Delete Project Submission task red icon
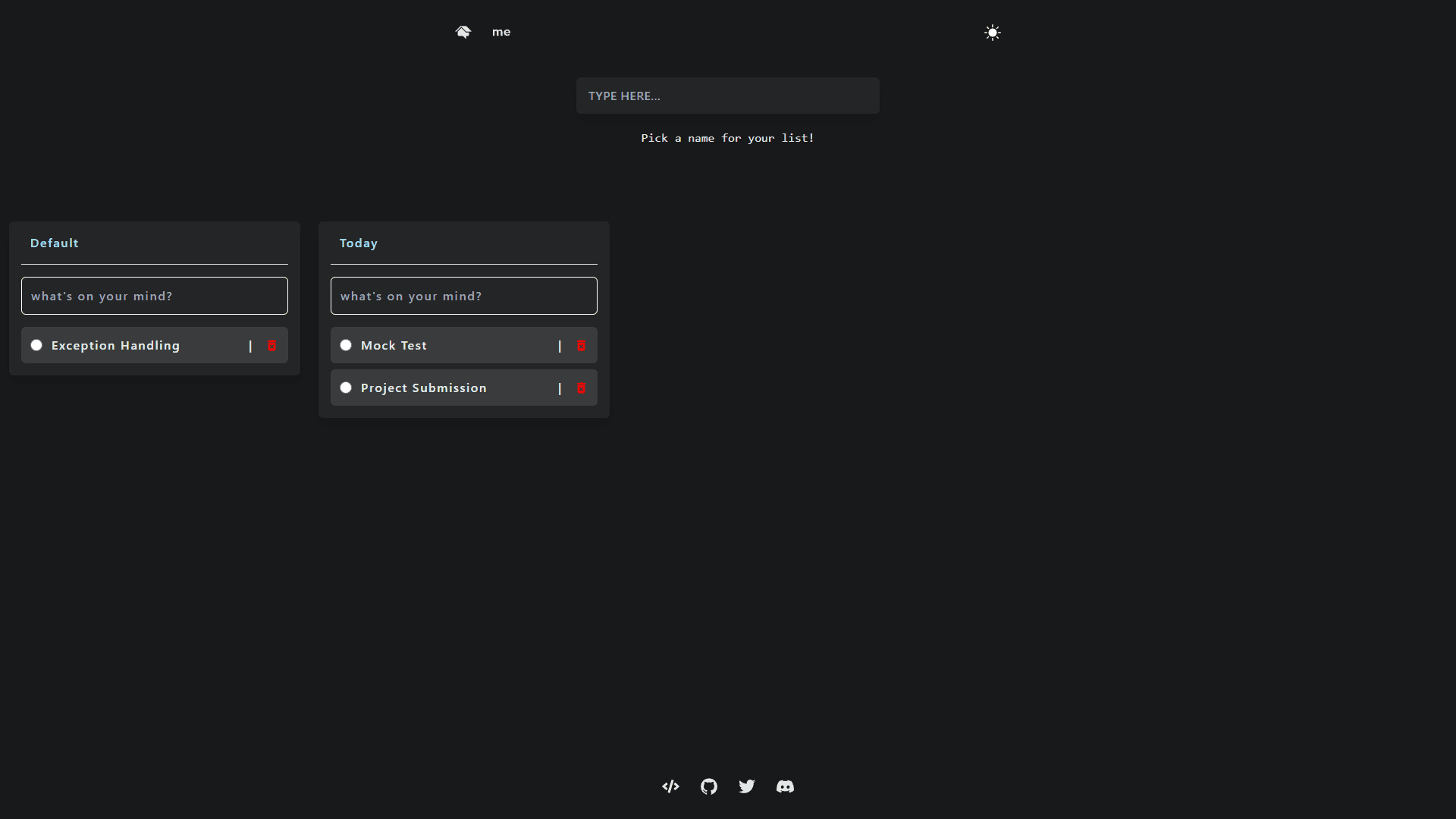The width and height of the screenshot is (1456, 819). tap(581, 388)
